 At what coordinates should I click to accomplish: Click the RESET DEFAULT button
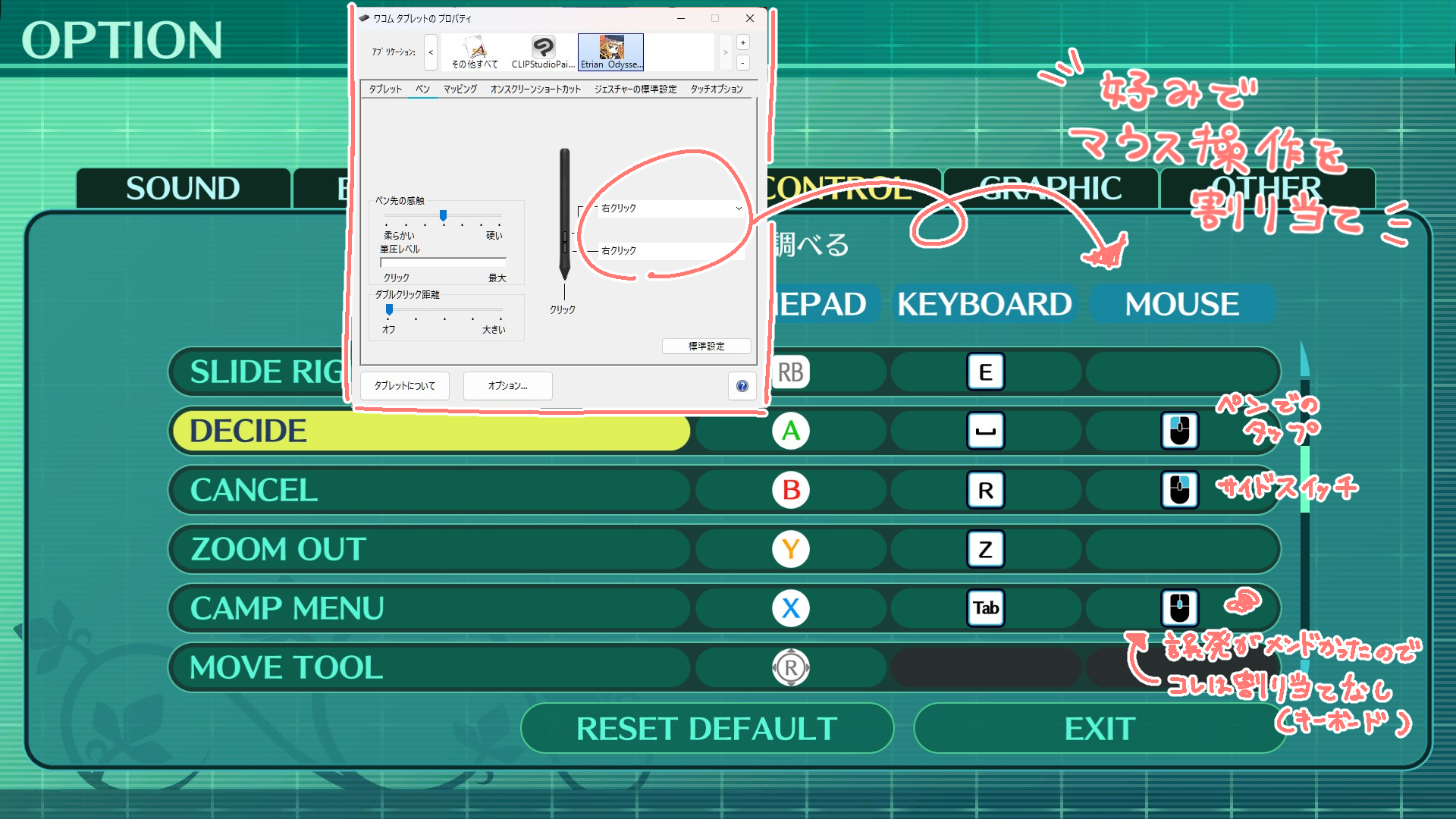707,729
